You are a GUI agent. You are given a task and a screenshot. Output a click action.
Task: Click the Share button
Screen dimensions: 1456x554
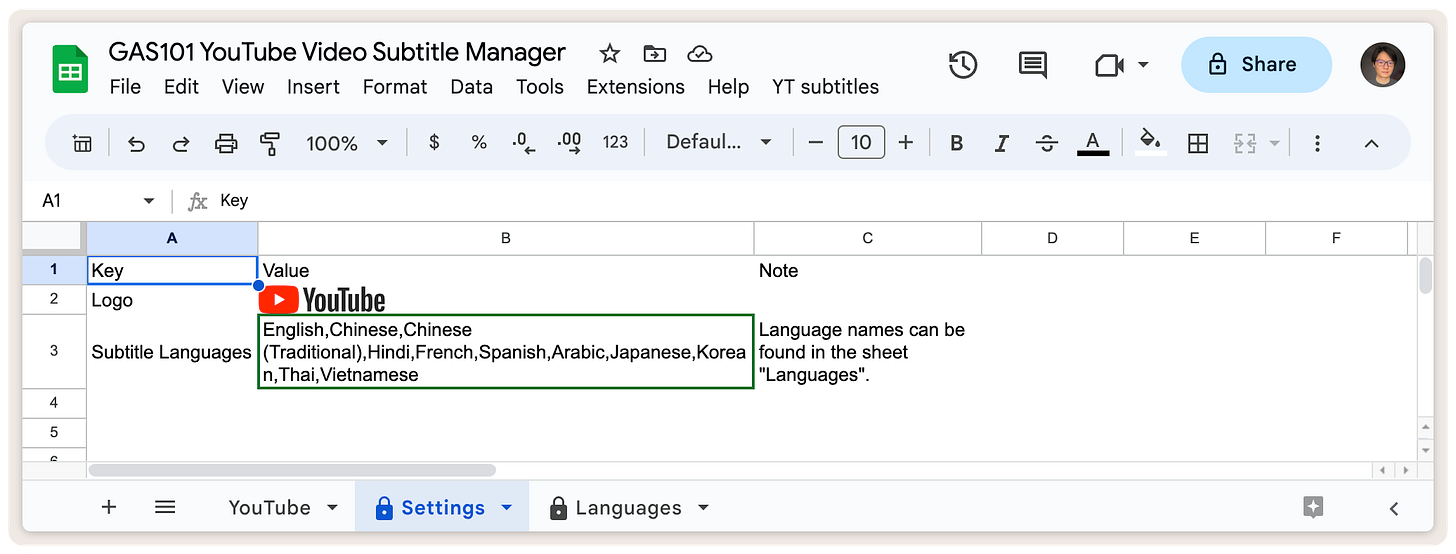coord(1256,65)
